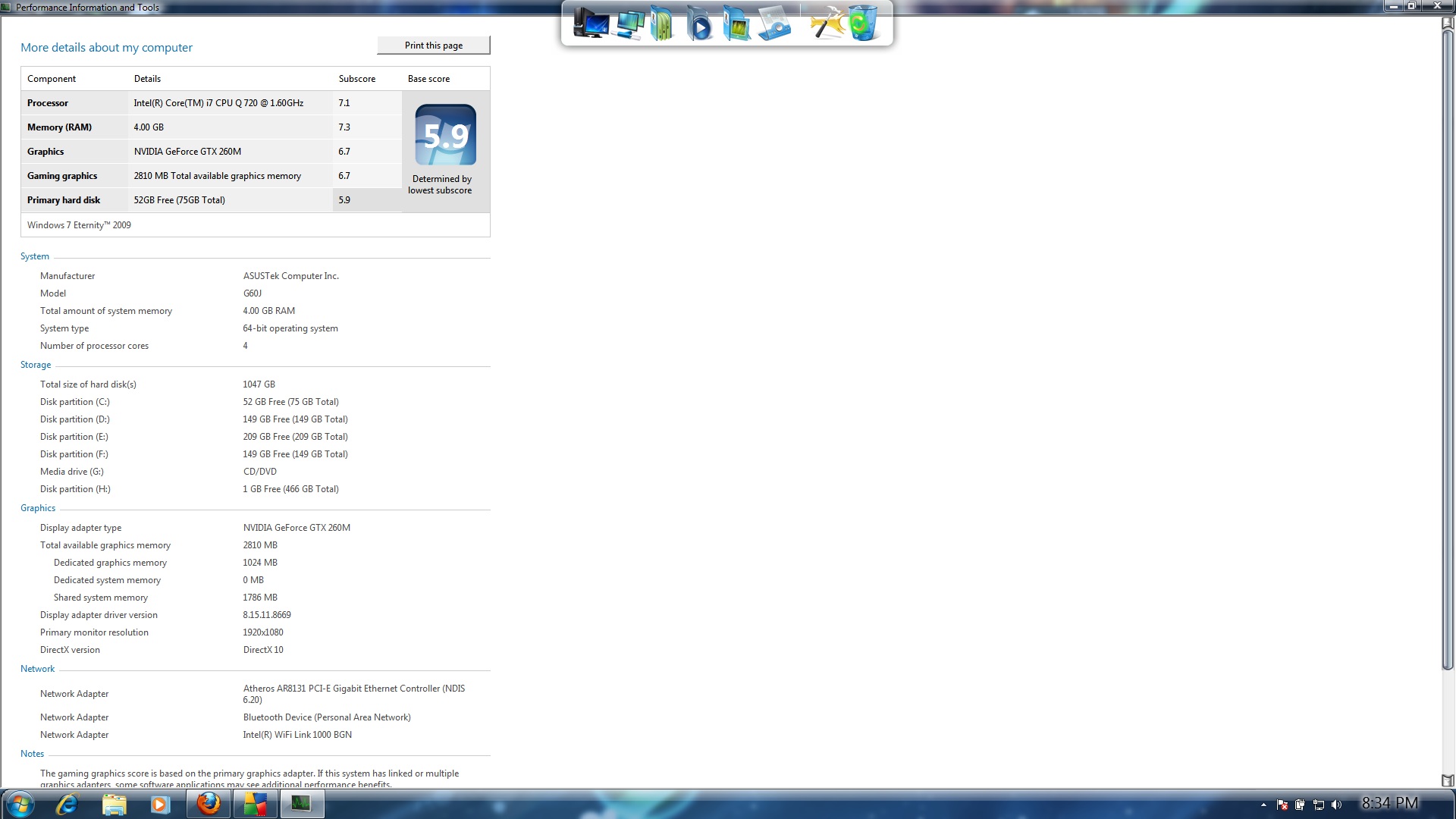Click the scrollbar down arrow
The image size is (1456, 819).
1447,780
